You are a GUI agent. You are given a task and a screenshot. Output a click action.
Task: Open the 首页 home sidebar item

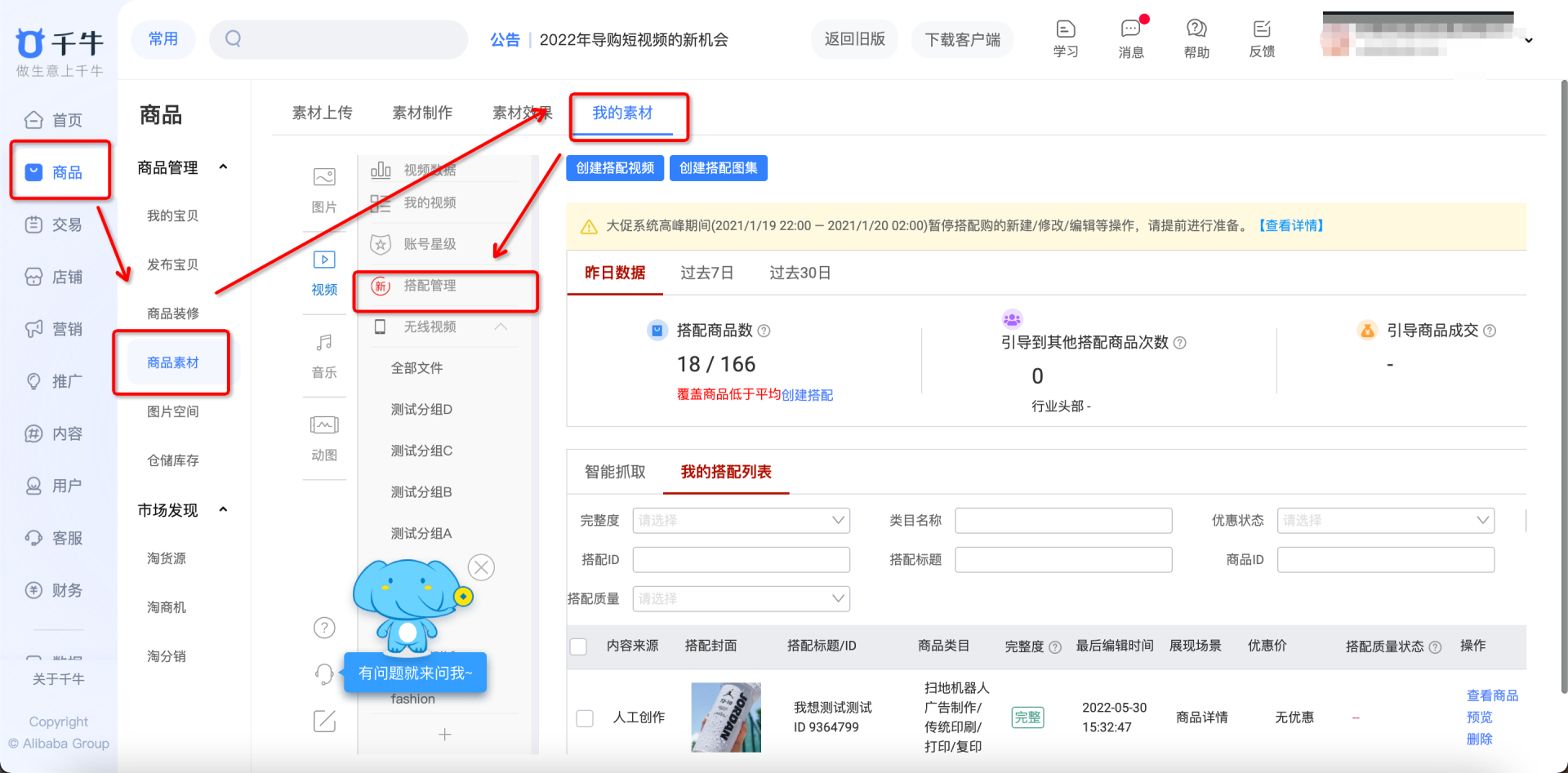click(54, 120)
